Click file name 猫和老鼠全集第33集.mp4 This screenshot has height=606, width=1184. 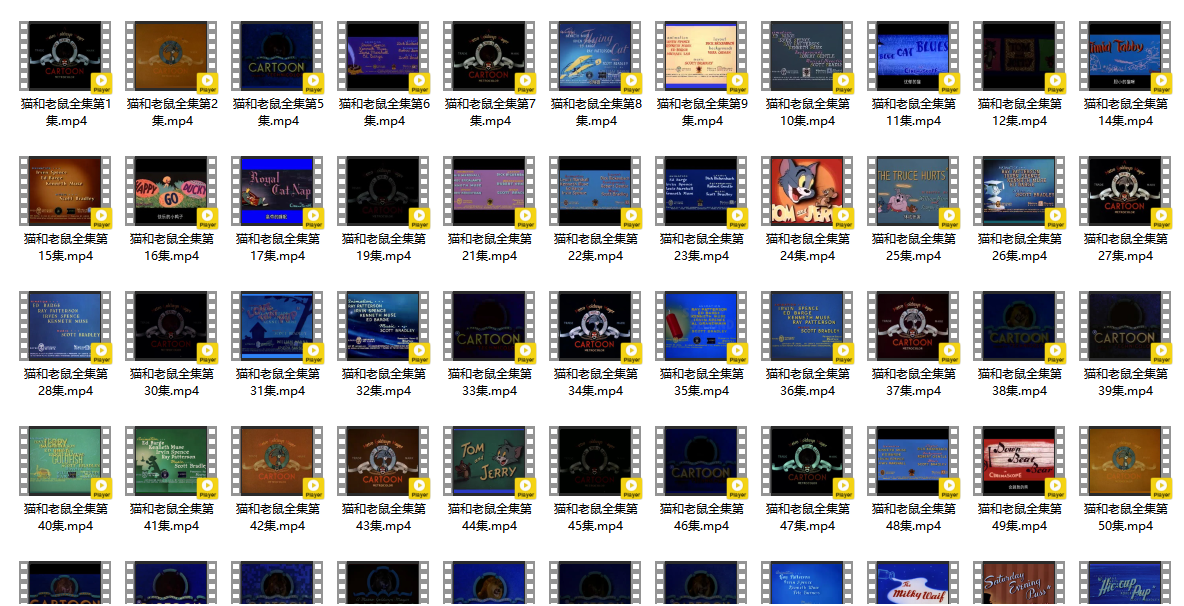(490, 382)
